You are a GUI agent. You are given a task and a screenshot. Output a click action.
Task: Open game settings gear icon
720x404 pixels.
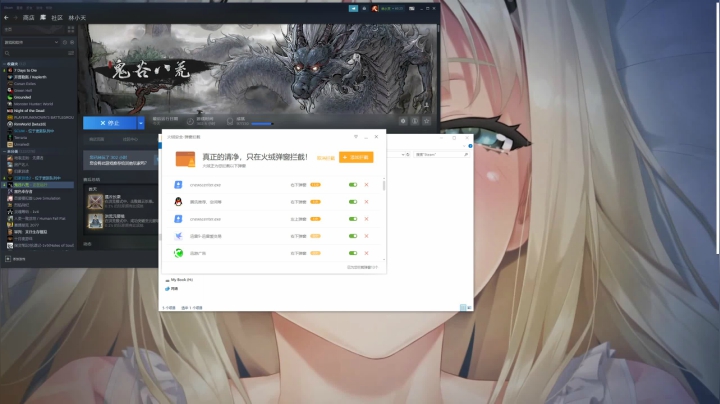[x=403, y=121]
